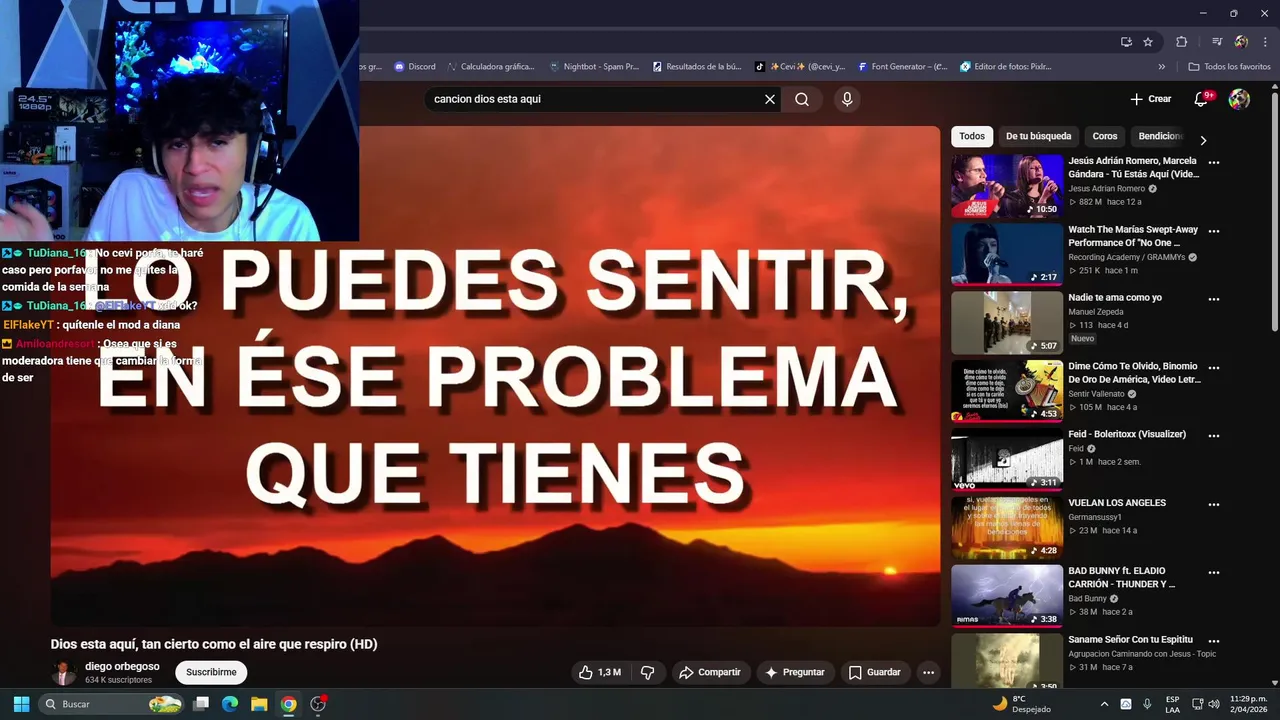Viewport: 1280px width, 720px height.
Task: Open the Feid - Boleritoxx thumbnail
Action: pos(1007,459)
